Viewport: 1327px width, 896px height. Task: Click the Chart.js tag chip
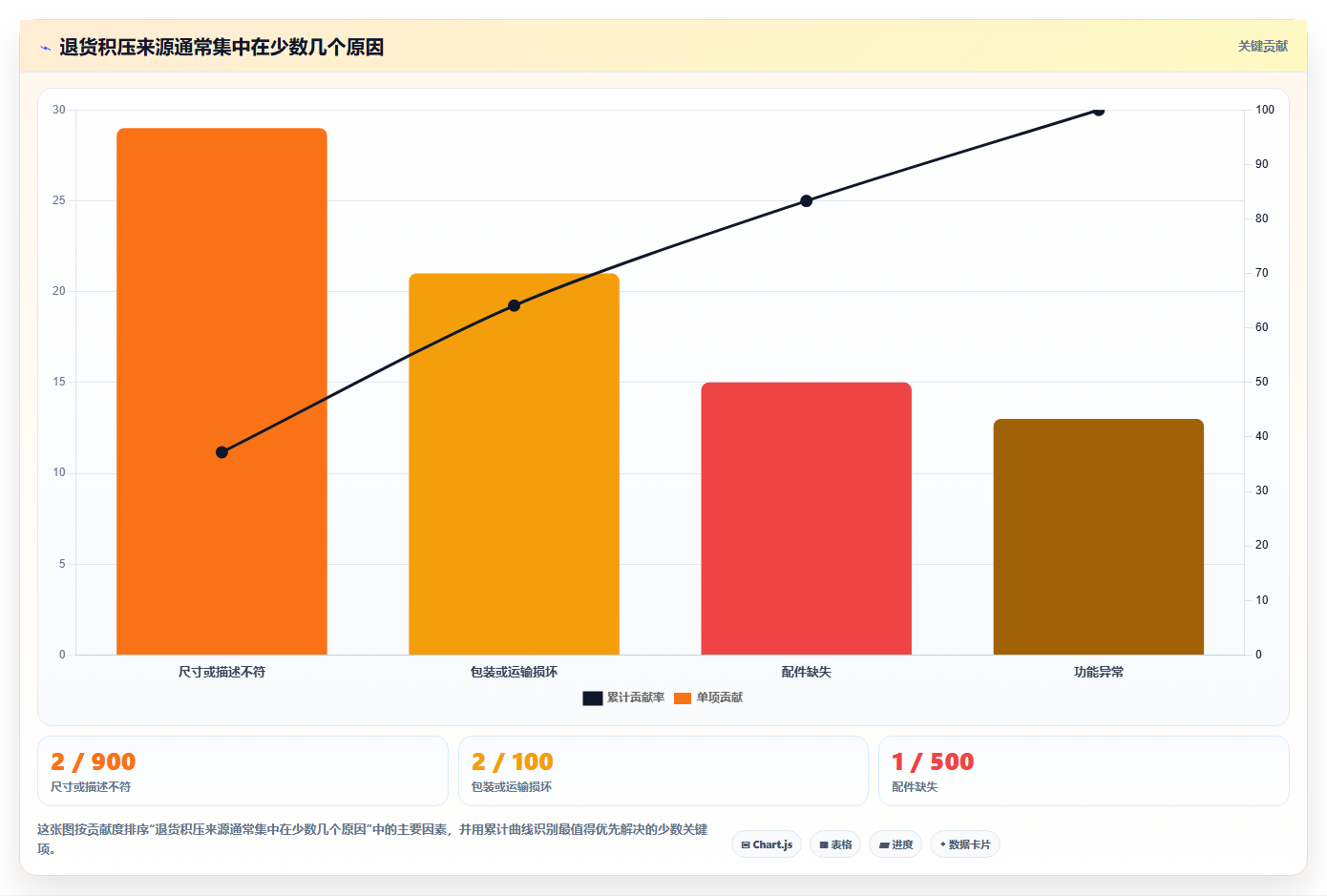[x=767, y=844]
